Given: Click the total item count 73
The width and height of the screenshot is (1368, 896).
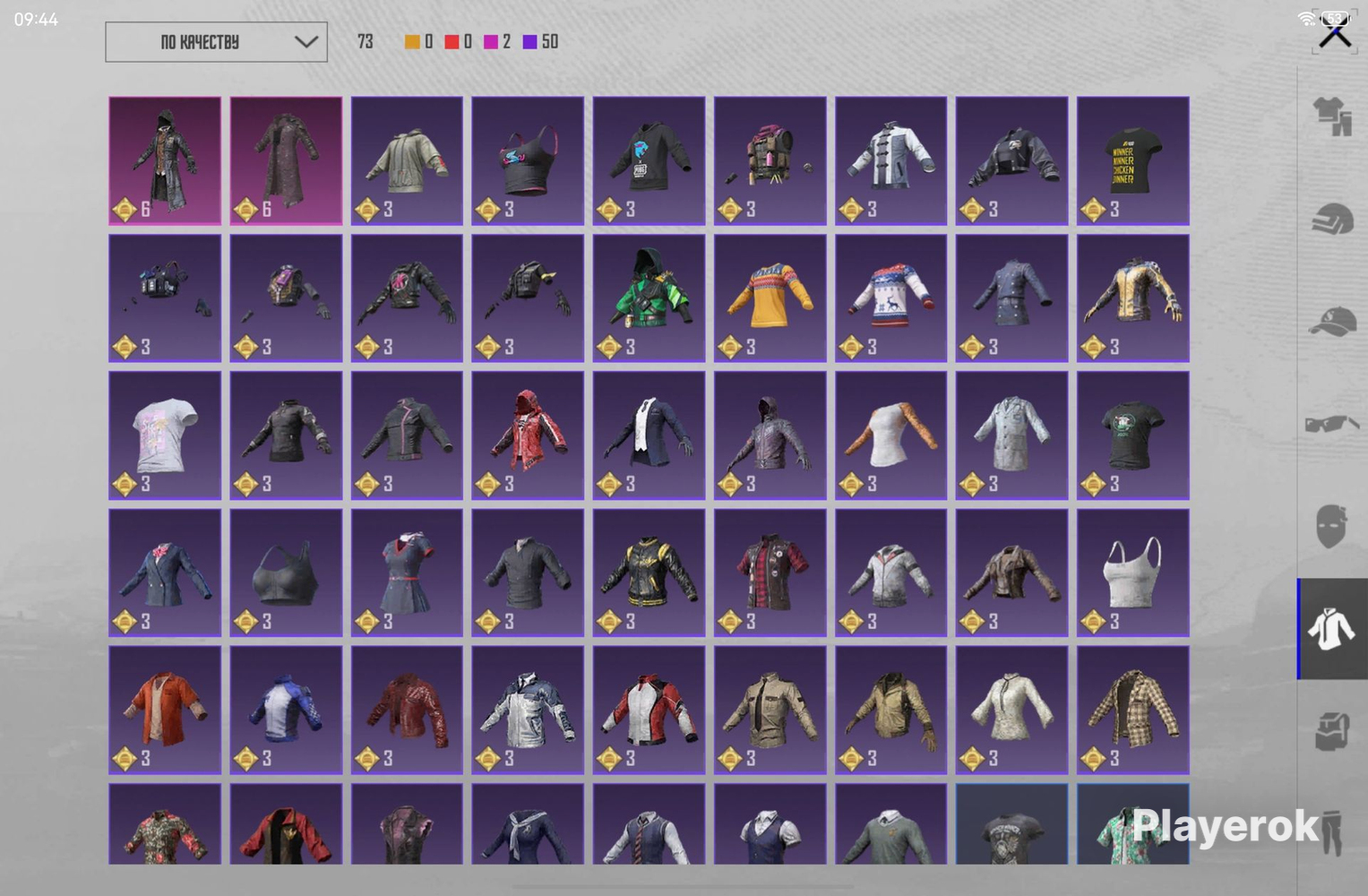Looking at the screenshot, I should point(366,42).
